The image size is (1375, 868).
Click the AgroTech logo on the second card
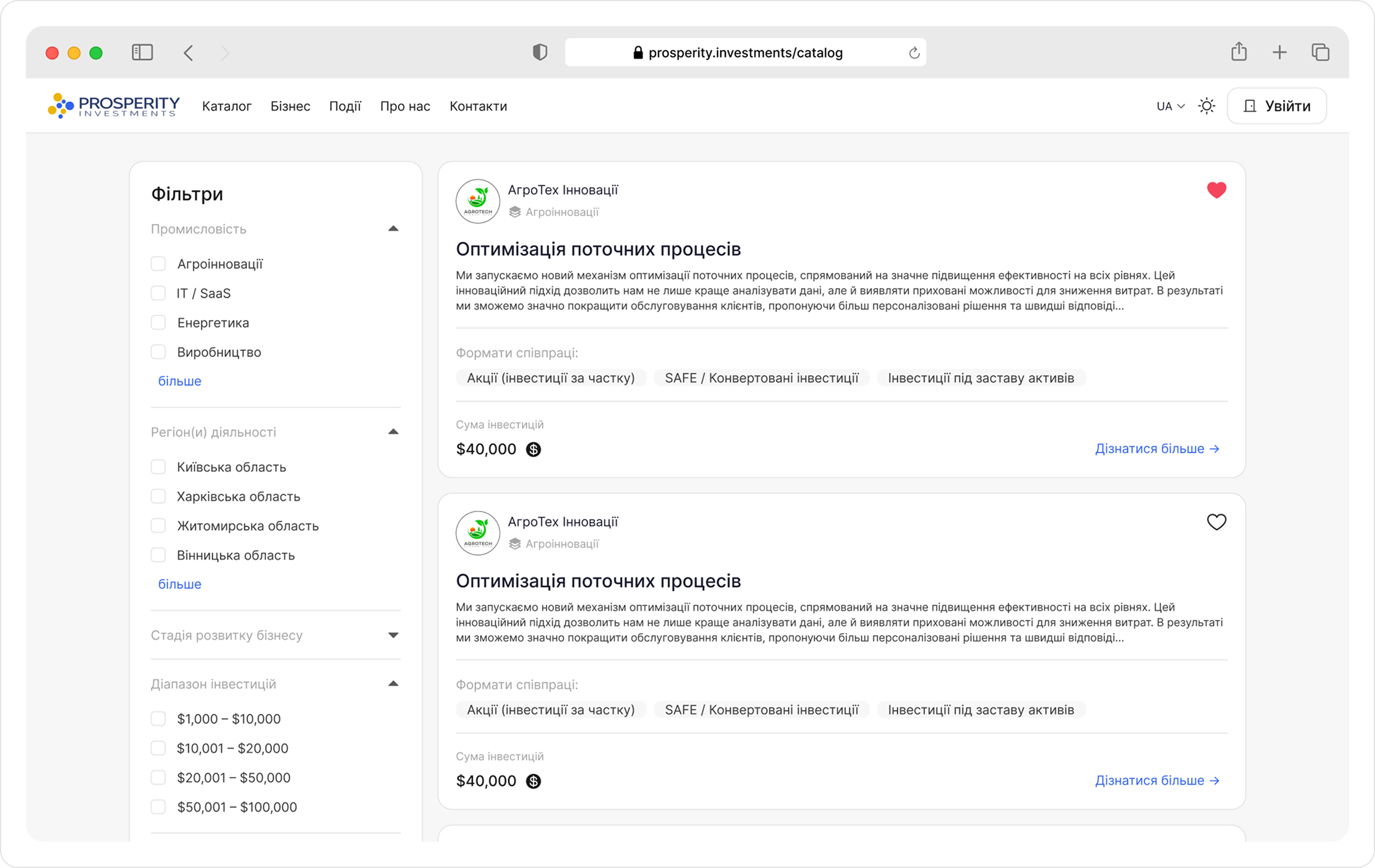pos(478,532)
